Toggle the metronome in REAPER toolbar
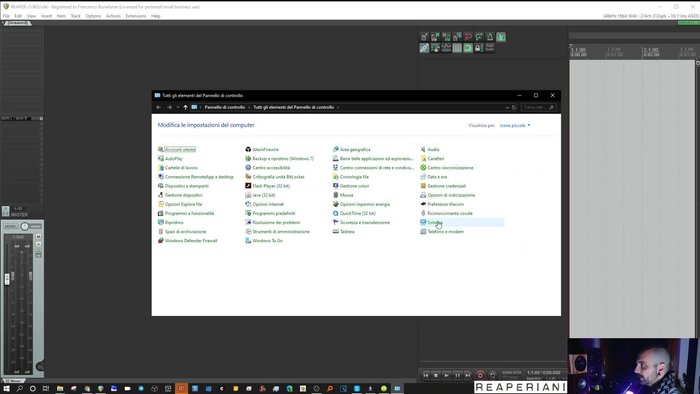700x394 pixels. click(490, 37)
